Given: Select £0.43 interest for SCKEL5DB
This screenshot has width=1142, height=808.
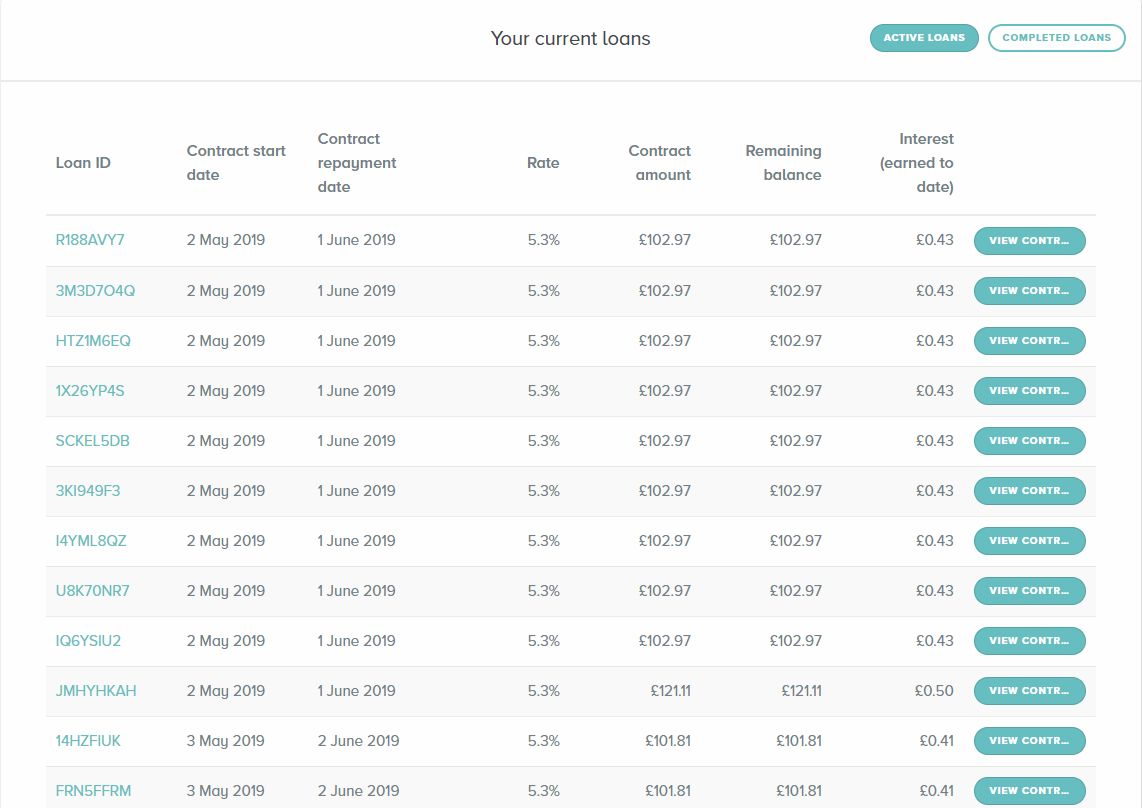Looking at the screenshot, I should coord(934,441).
